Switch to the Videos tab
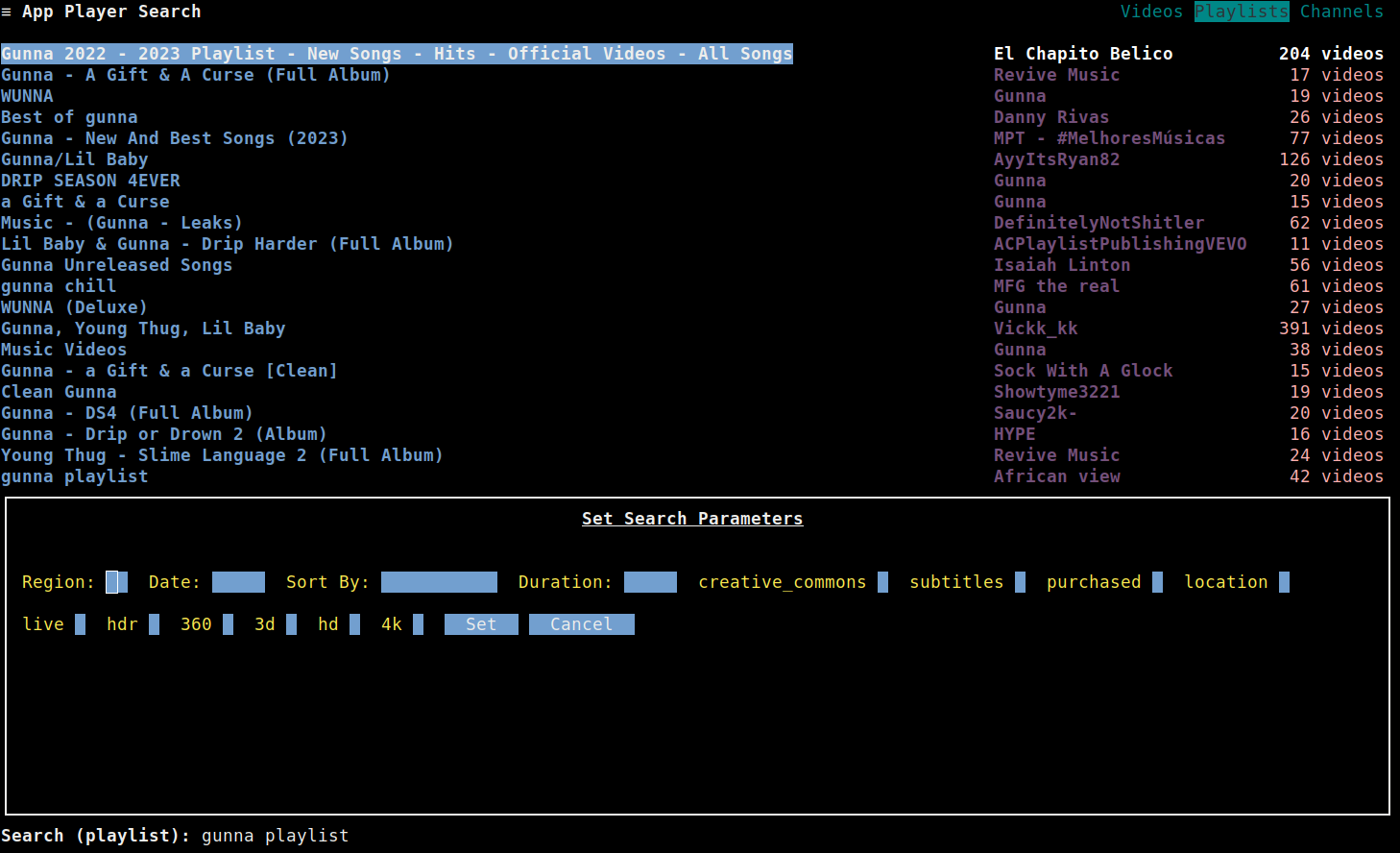The width and height of the screenshot is (1400, 853). pos(1151,12)
